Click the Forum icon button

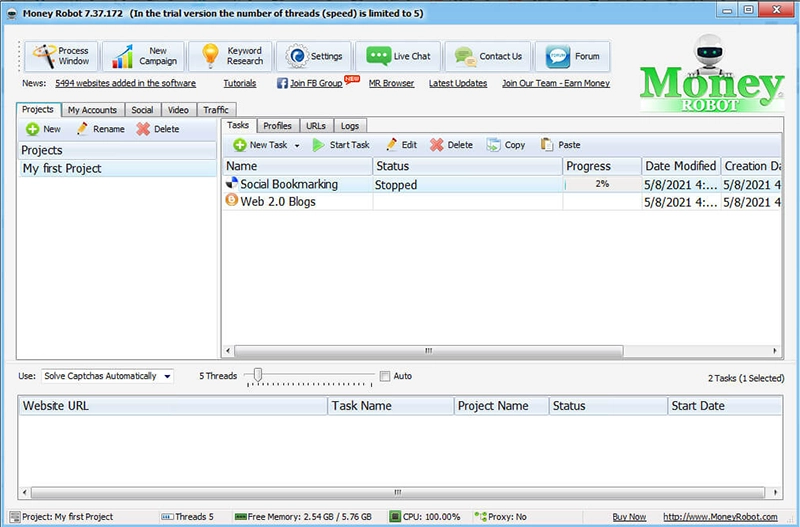(x=572, y=56)
